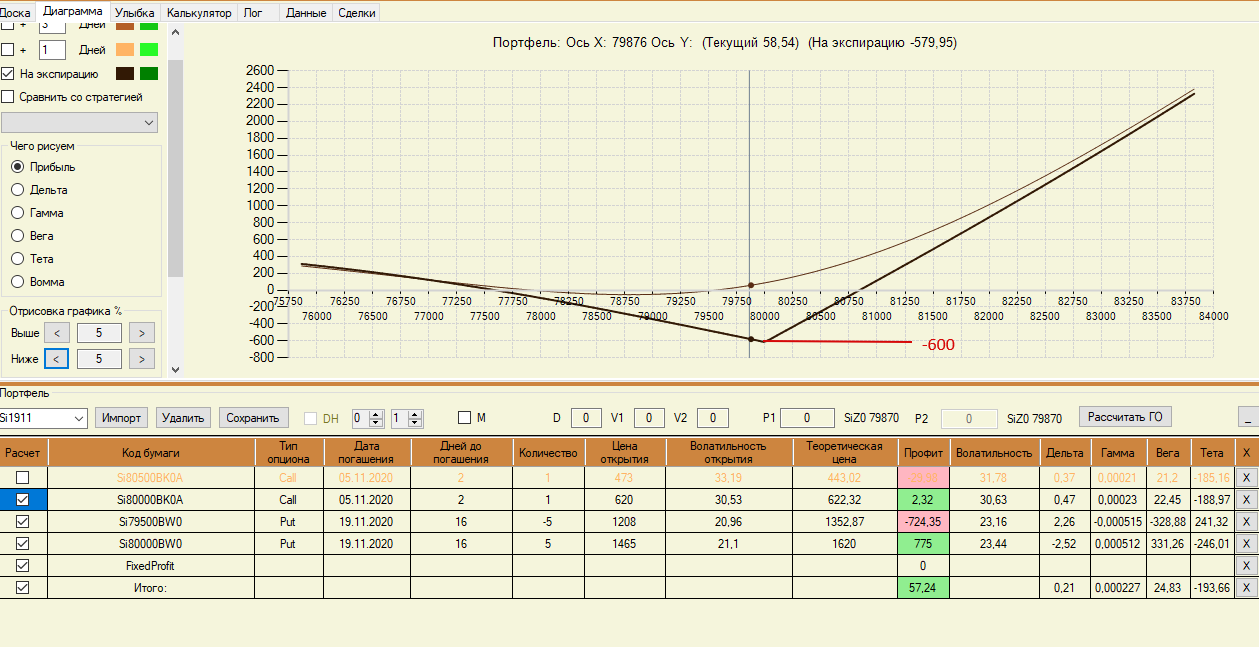This screenshot has height=647, width=1259.
Task: Click the P1 input field
Action: 807,418
